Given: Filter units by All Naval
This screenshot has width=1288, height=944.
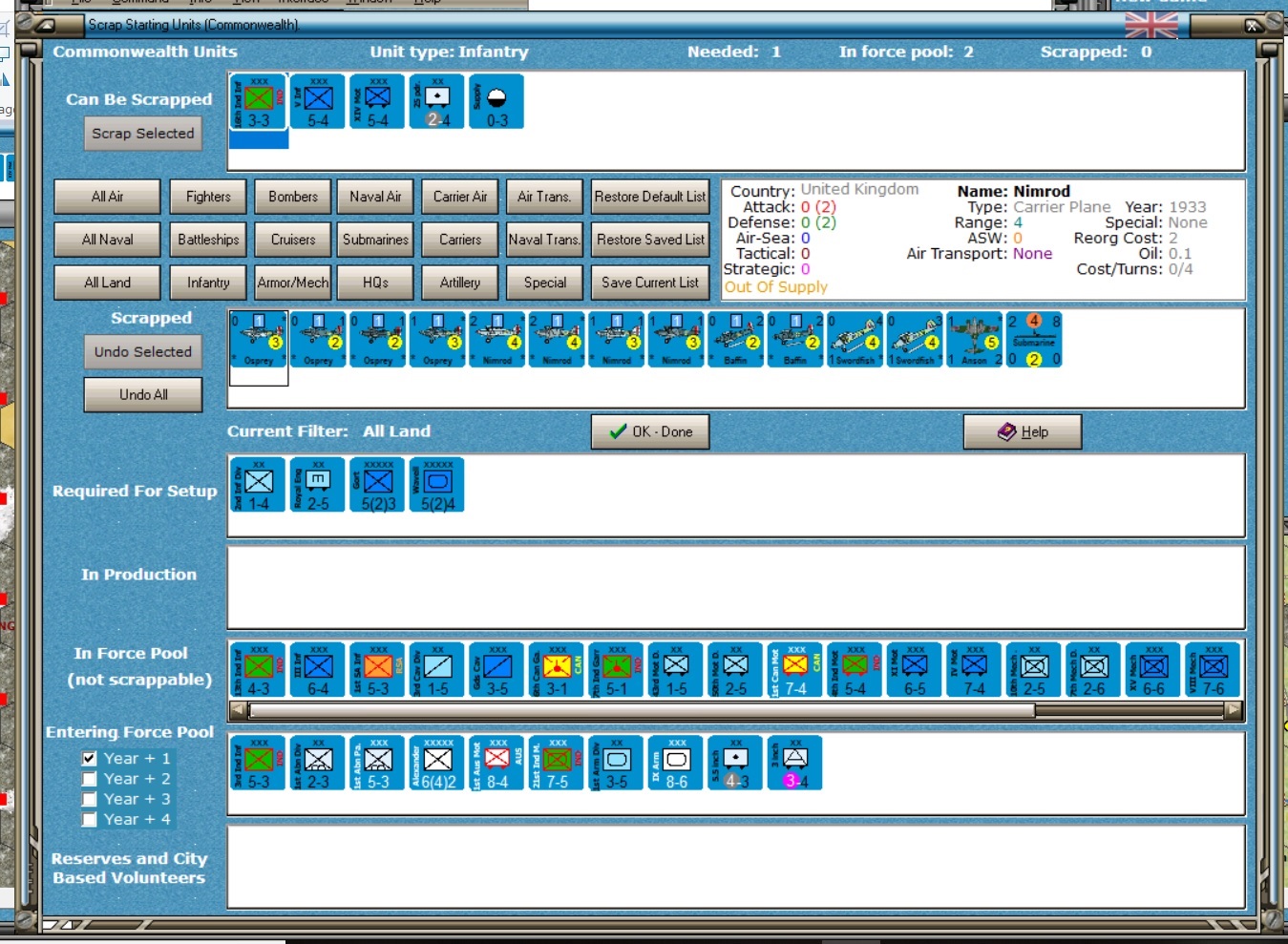Looking at the screenshot, I should click(108, 240).
